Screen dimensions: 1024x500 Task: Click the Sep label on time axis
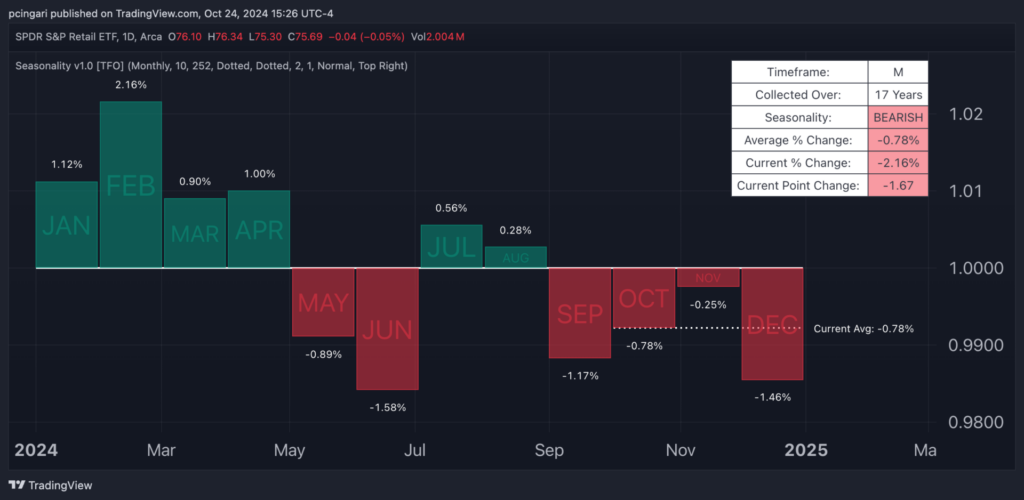click(x=548, y=450)
